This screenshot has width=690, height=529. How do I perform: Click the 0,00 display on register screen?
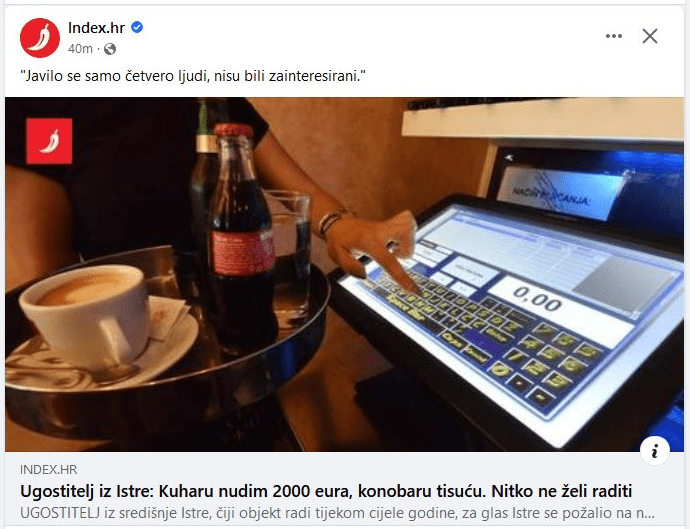pos(537,300)
